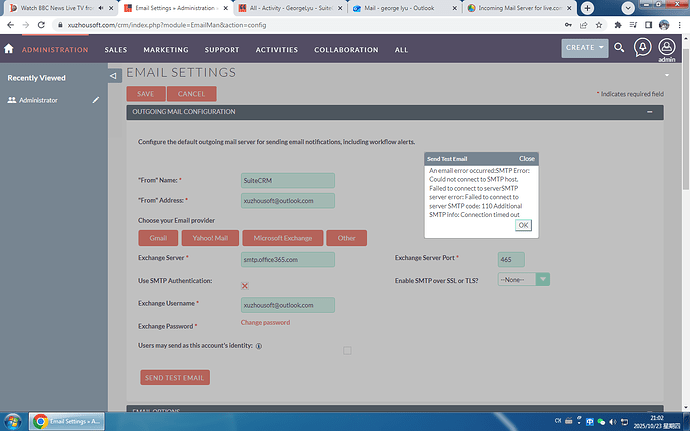Click the SuiteCRM home icon
Image resolution: width=690 pixels, height=431 pixels.
(x=10, y=49)
